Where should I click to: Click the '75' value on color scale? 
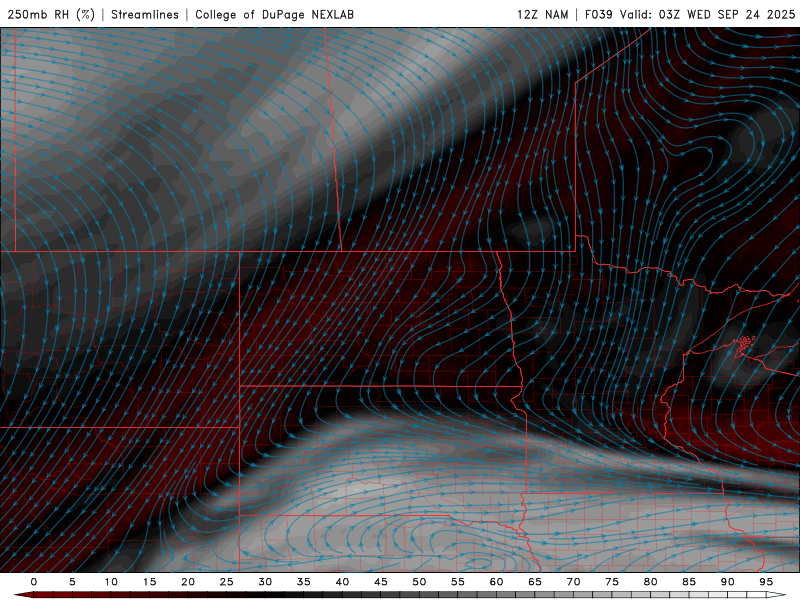click(x=612, y=582)
